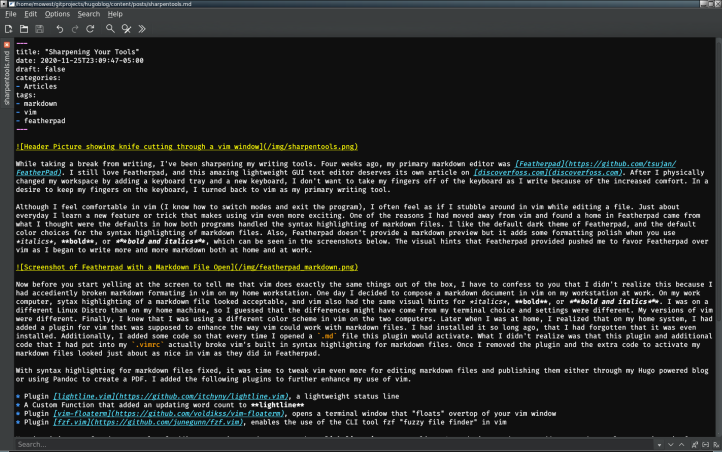Click the Open file folder icon
Screen dimensions: 722x452
[x=24, y=29]
